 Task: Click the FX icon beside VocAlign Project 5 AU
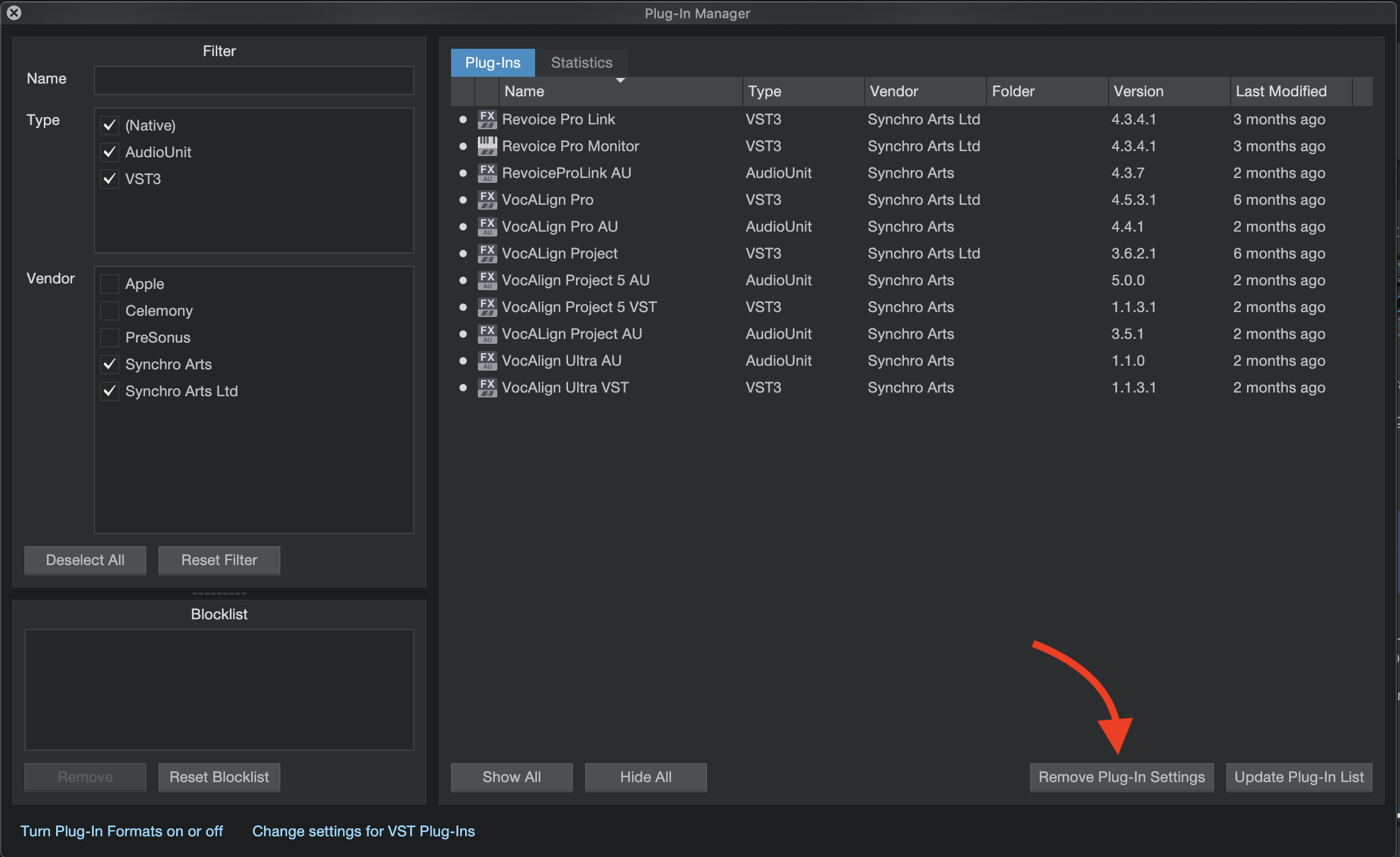pos(487,280)
